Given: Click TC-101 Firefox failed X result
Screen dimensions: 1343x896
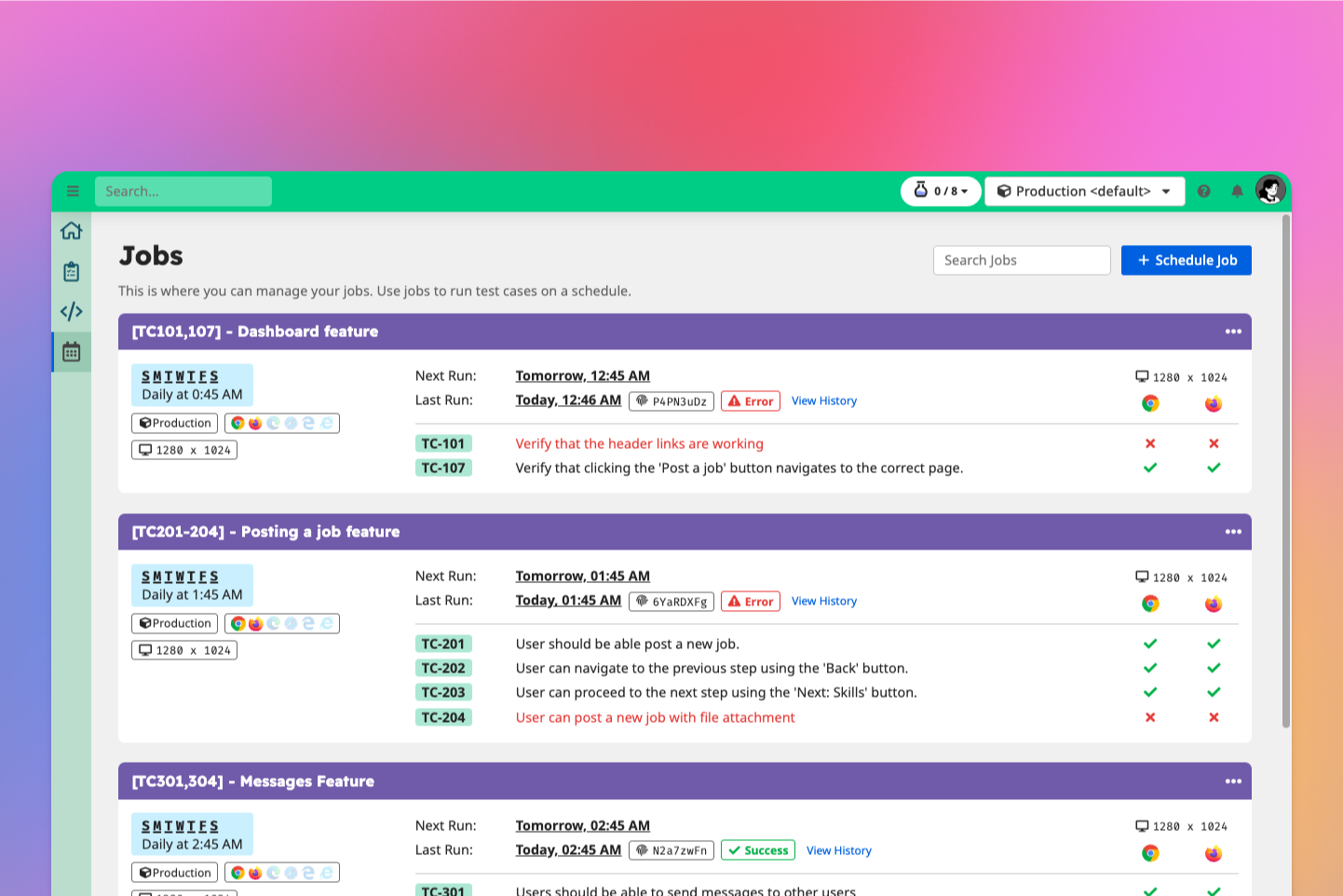Looking at the screenshot, I should pos(1214,443).
